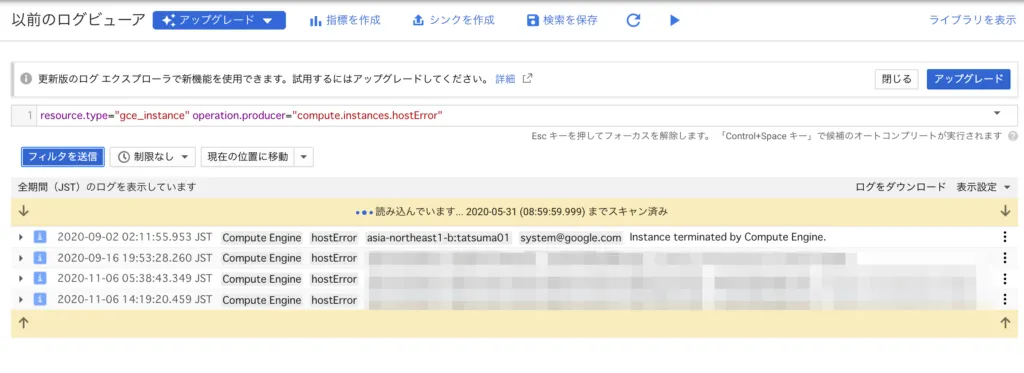The width and height of the screenshot is (1024, 373).
Task: Click hostError chip on 2020-09-02 row
Action: 334,238
